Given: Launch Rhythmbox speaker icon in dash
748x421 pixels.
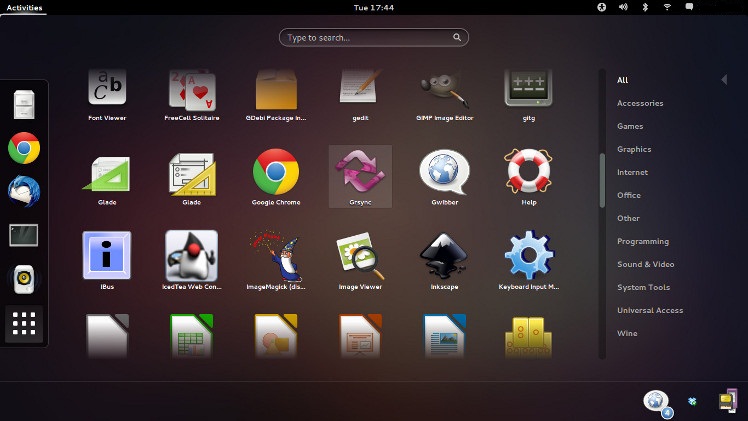Looking at the screenshot, I should pyautogui.click(x=24, y=279).
